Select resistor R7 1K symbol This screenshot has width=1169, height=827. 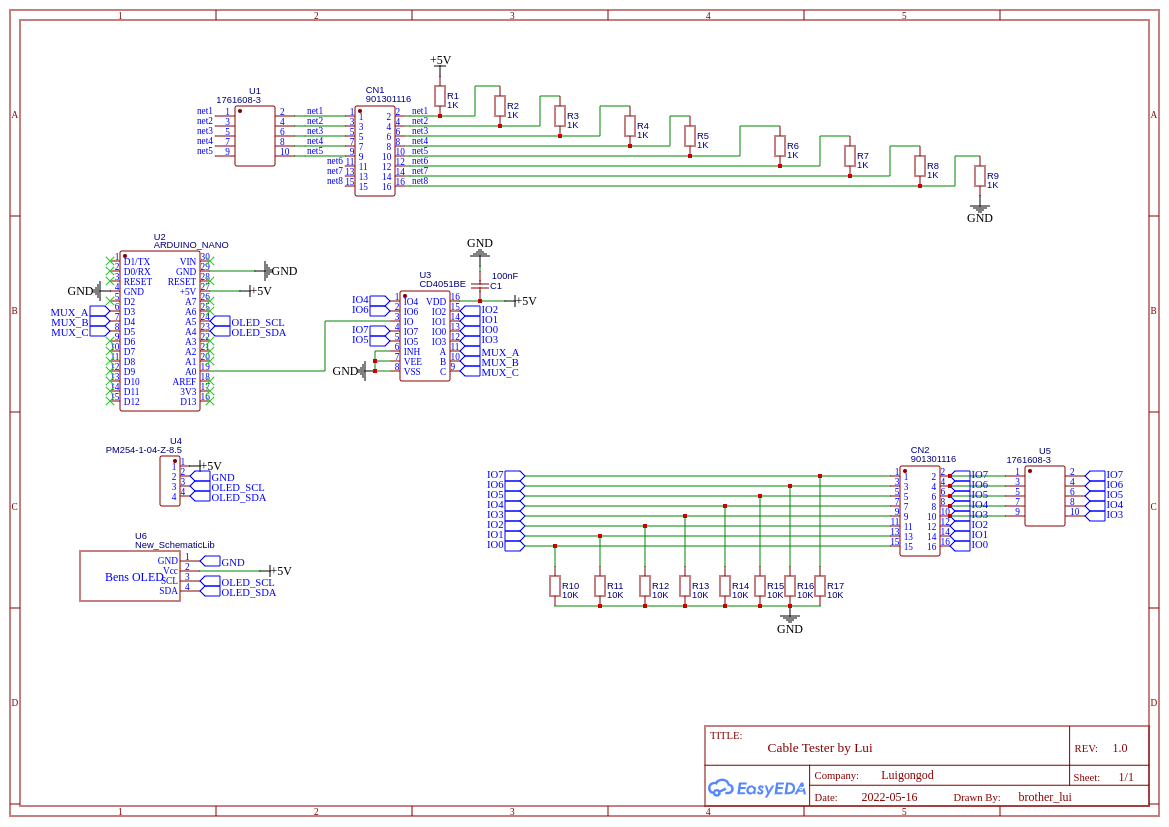(850, 157)
